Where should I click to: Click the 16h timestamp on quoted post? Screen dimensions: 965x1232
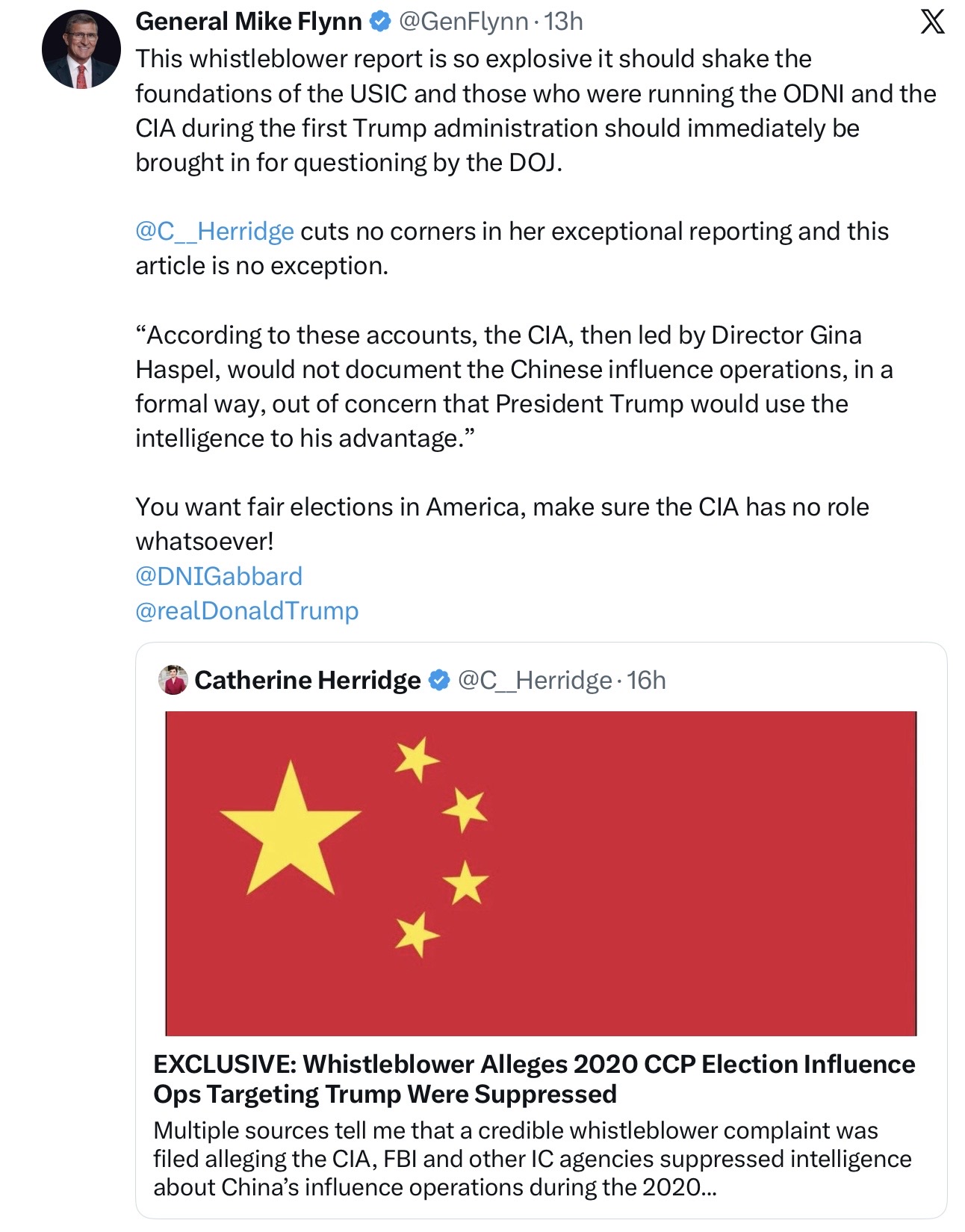[647, 680]
